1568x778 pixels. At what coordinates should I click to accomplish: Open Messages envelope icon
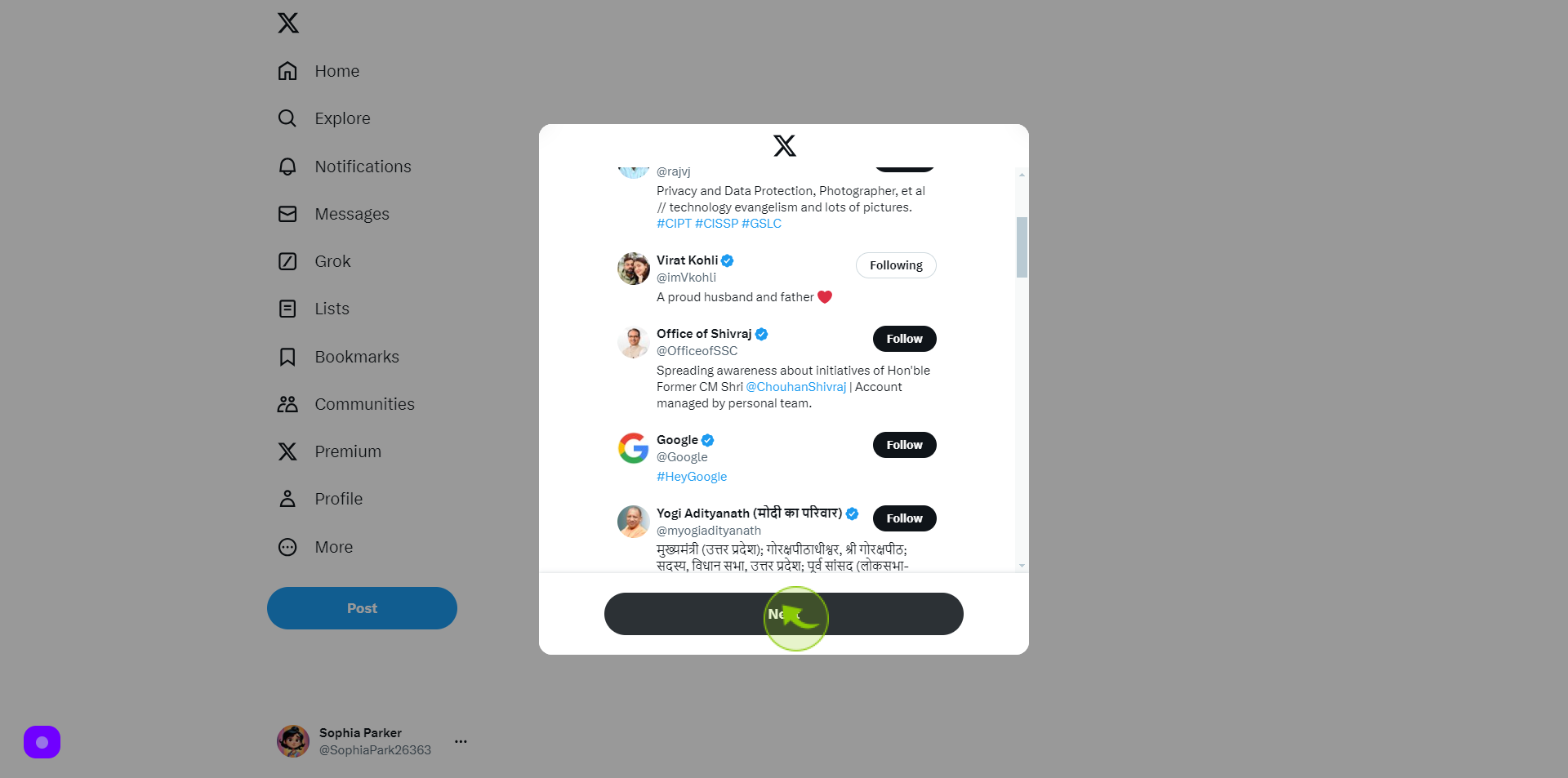click(287, 214)
